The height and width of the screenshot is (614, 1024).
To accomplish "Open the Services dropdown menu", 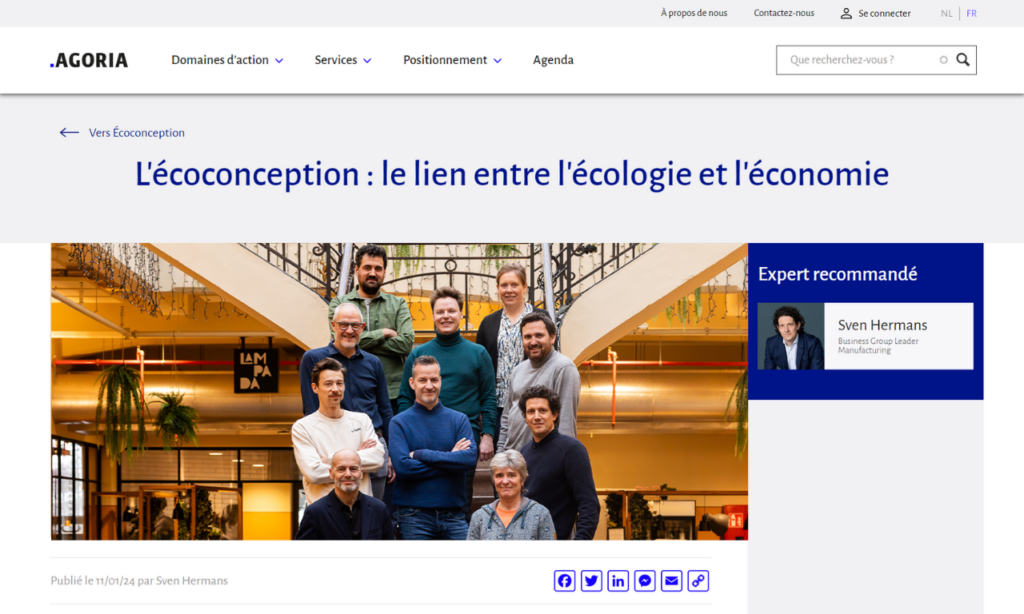I will coord(343,60).
